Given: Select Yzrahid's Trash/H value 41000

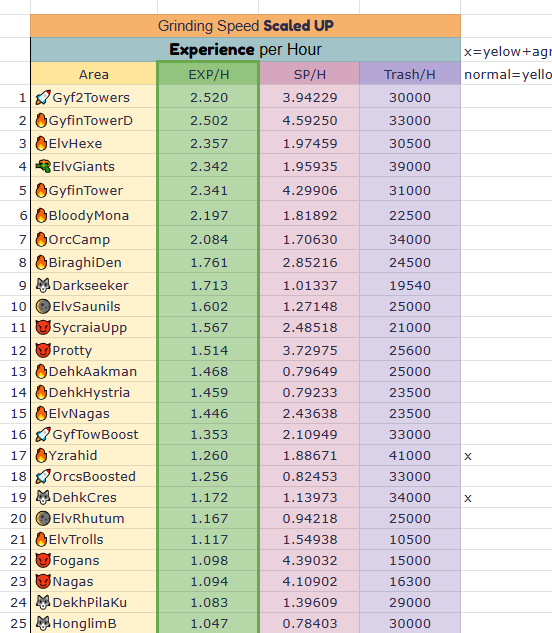Looking at the screenshot, I should click(410, 455).
